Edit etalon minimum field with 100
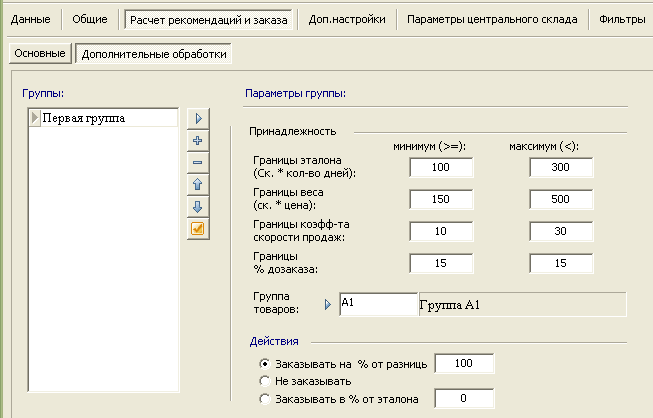The image size is (653, 418). 441,167
